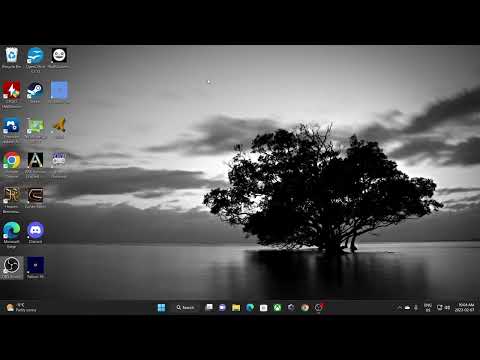This screenshot has width=480, height=360.
Task: Open the OBS Studio desktop shortcut
Action: tap(12, 268)
